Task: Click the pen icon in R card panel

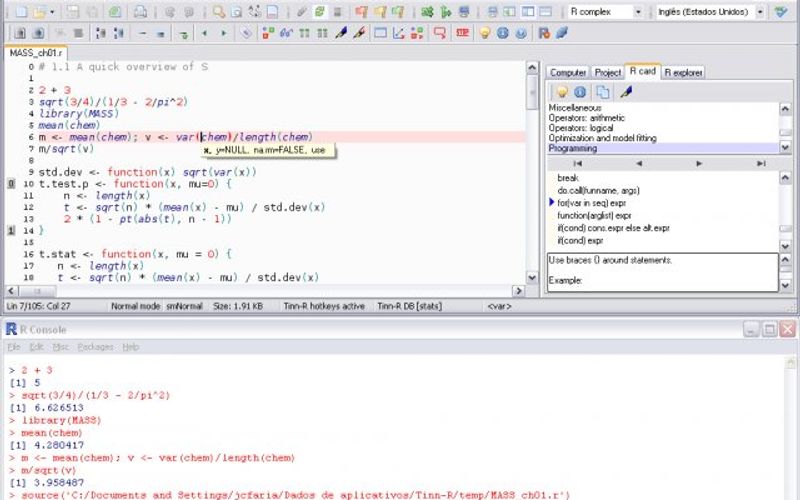Action: tap(627, 92)
